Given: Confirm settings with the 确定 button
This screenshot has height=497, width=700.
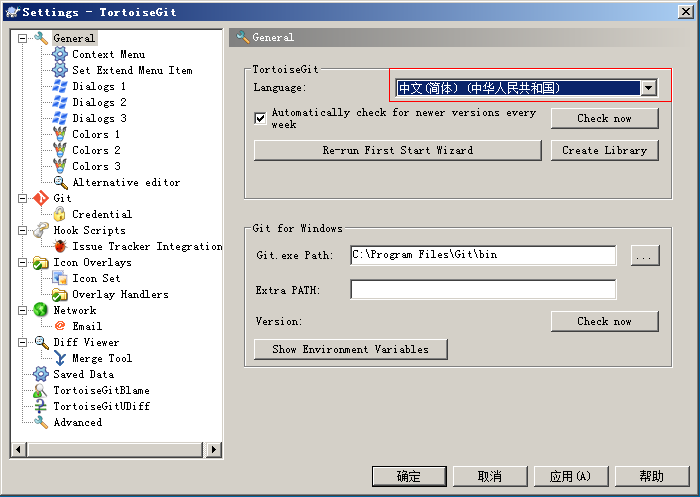Looking at the screenshot, I should click(x=409, y=476).
